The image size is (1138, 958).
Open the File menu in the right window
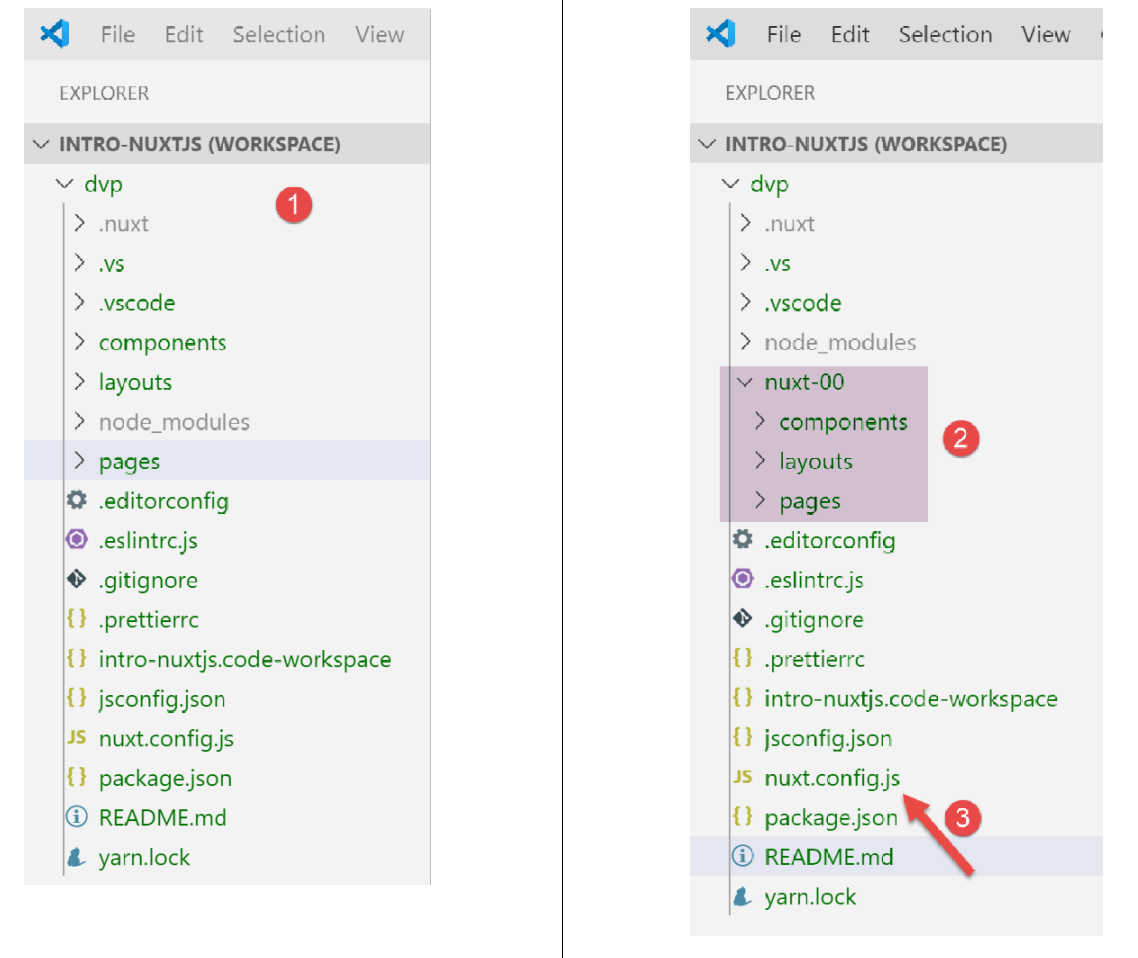point(783,34)
